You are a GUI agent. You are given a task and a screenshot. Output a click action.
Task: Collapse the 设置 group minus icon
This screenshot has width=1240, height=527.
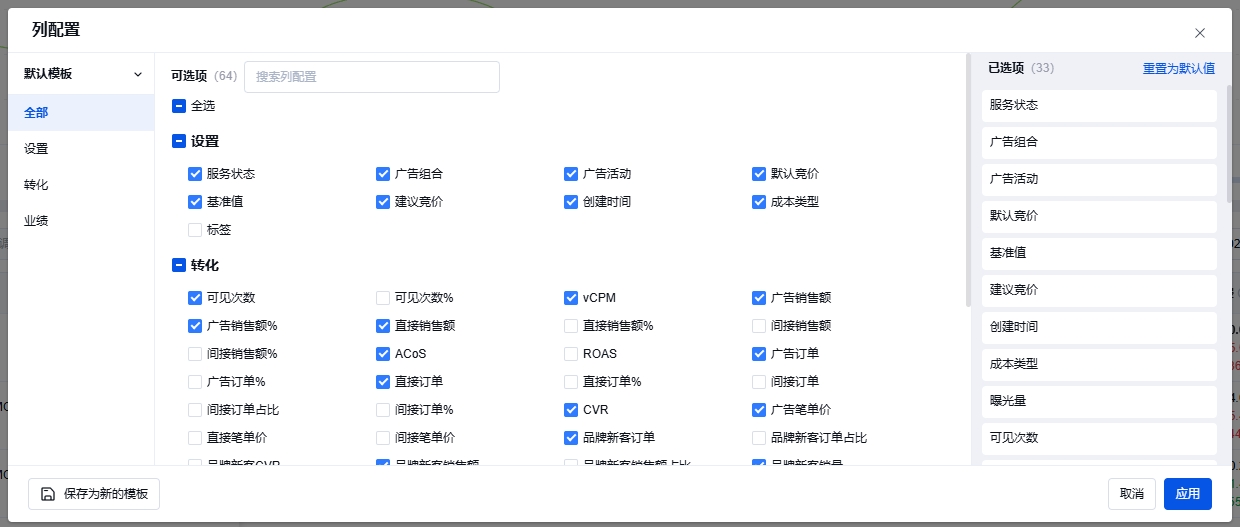tap(179, 142)
